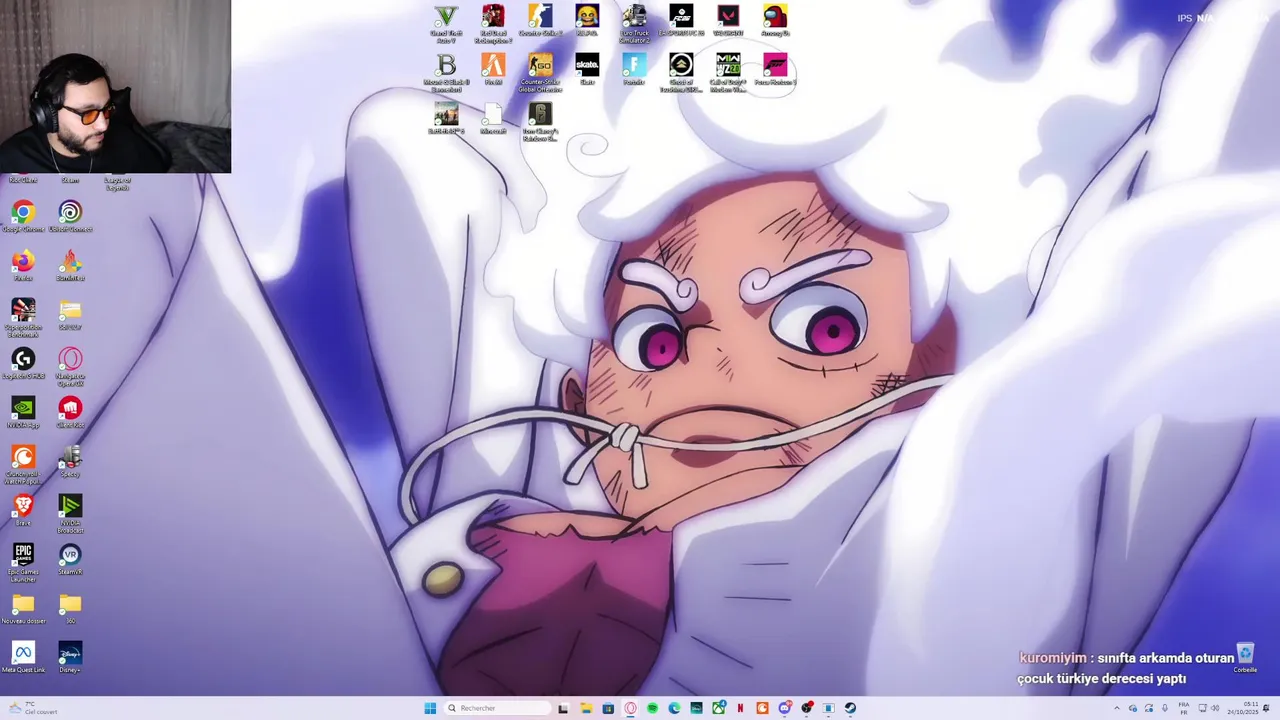1280x720 pixels.
Task: Open Netflix from the taskbar
Action: (740, 708)
